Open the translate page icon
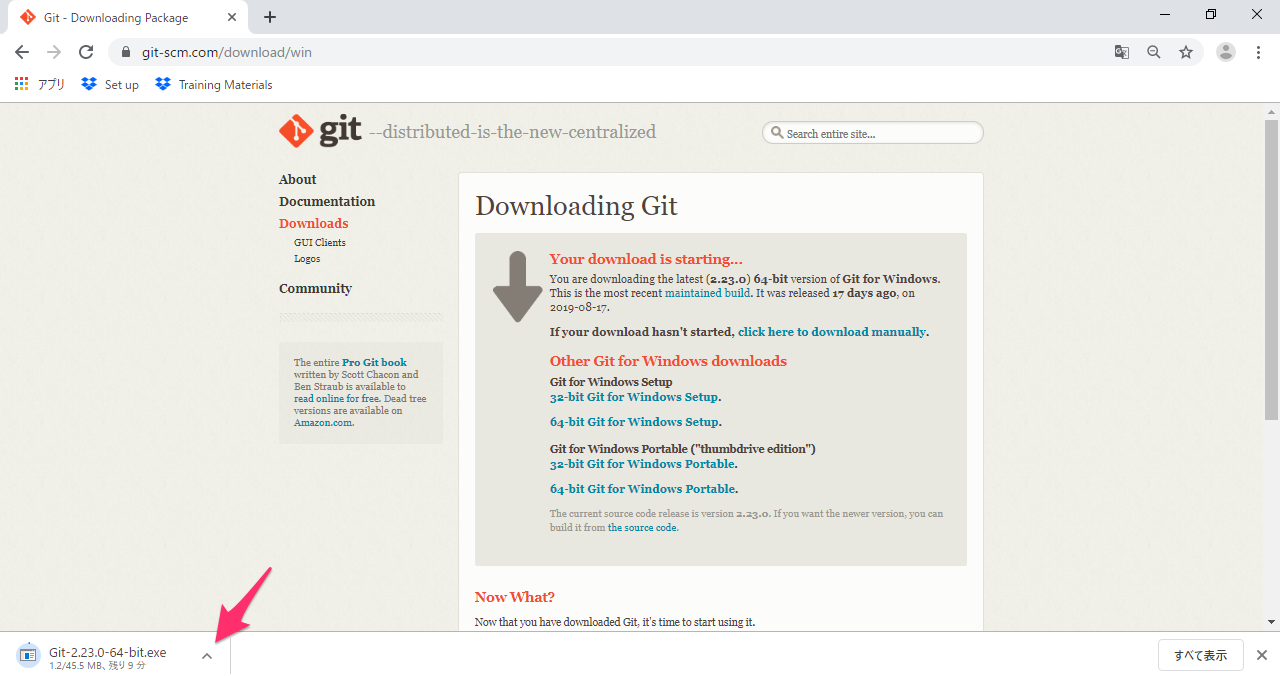The image size is (1280, 676). tap(1122, 52)
